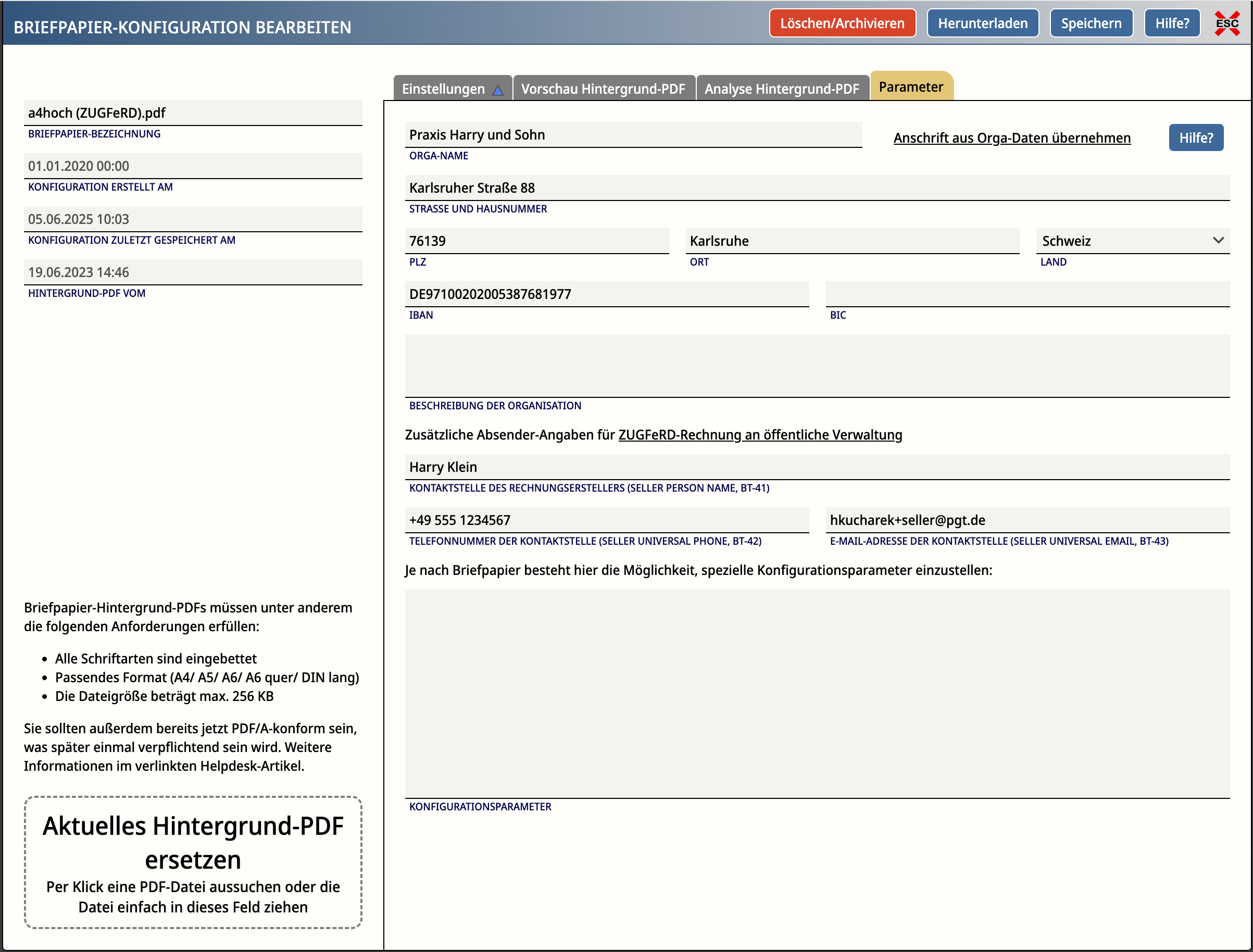1253x952 pixels.
Task: Click the Herunterladen button
Action: click(x=983, y=23)
